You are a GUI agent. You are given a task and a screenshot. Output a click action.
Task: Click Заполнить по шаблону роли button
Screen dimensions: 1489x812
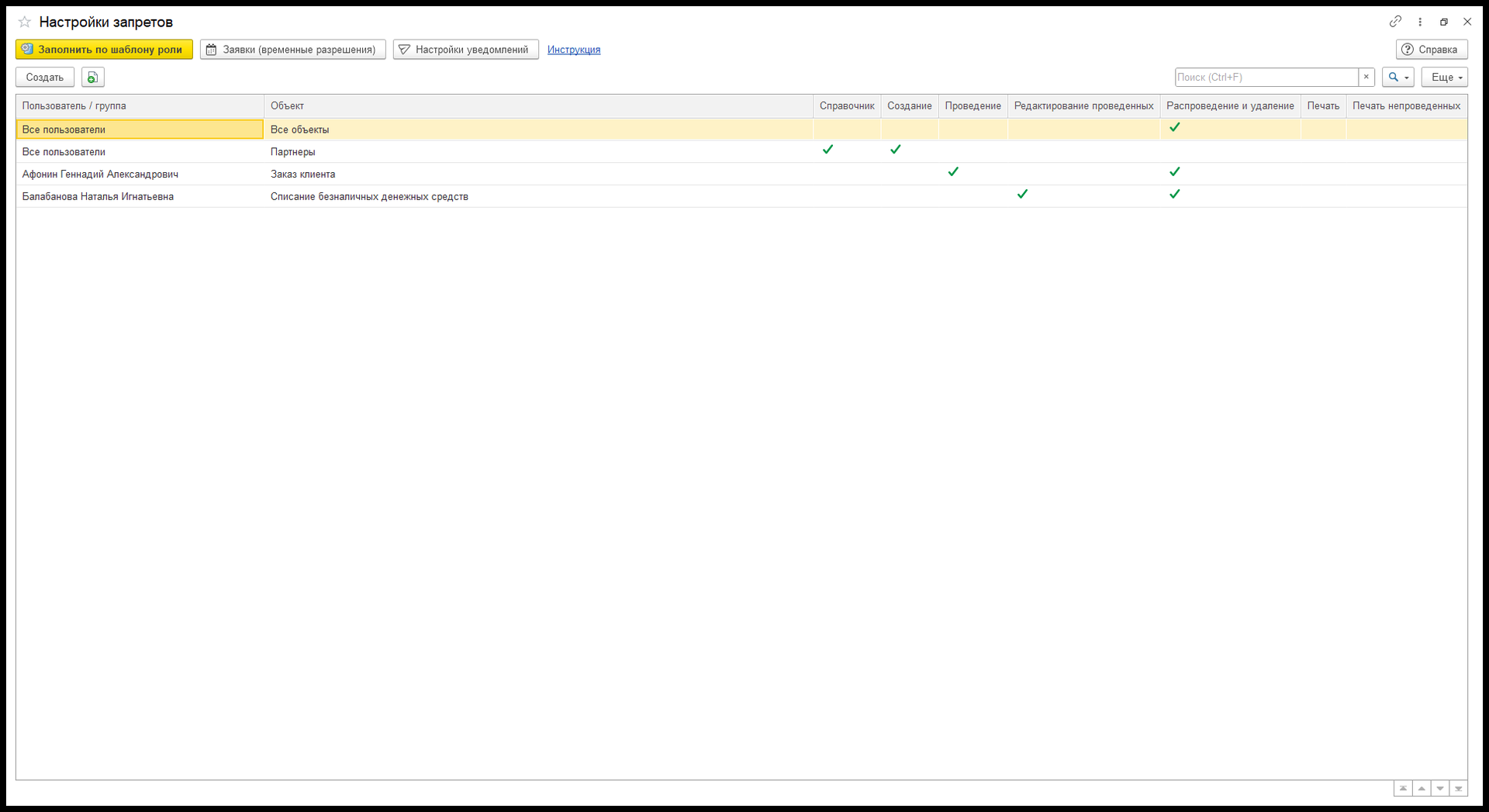tap(104, 50)
